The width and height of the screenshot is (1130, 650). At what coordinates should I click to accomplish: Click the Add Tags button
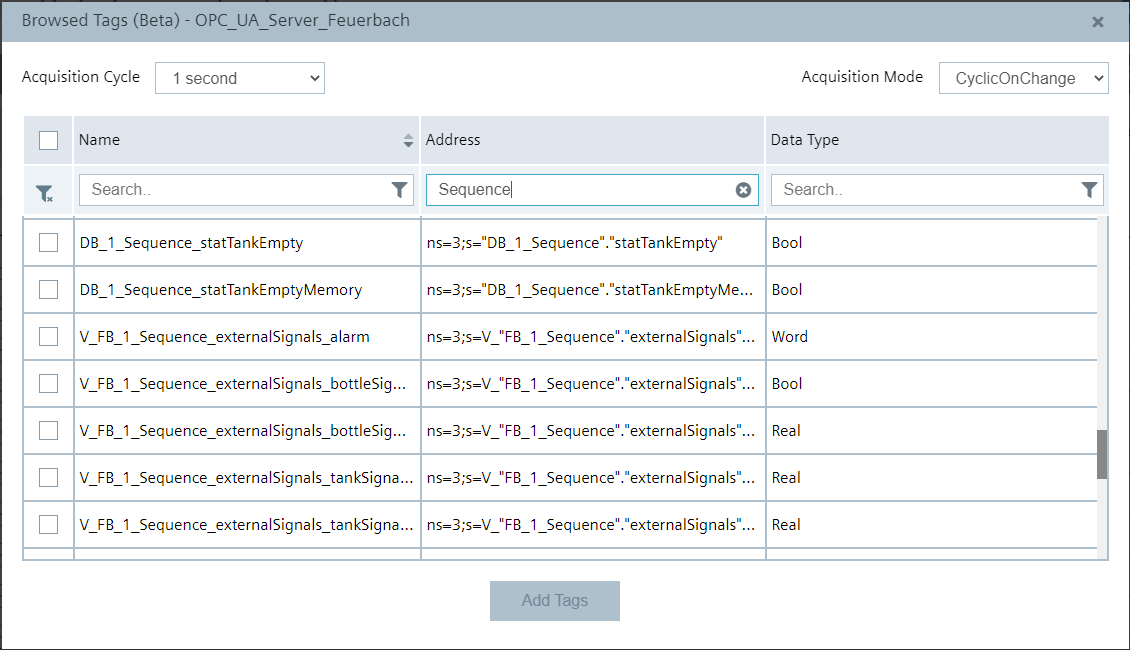click(x=554, y=600)
